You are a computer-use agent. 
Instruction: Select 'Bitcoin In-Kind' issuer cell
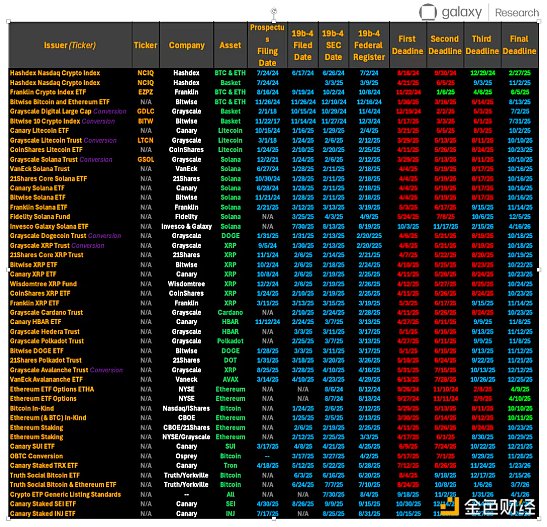[x=32, y=408]
